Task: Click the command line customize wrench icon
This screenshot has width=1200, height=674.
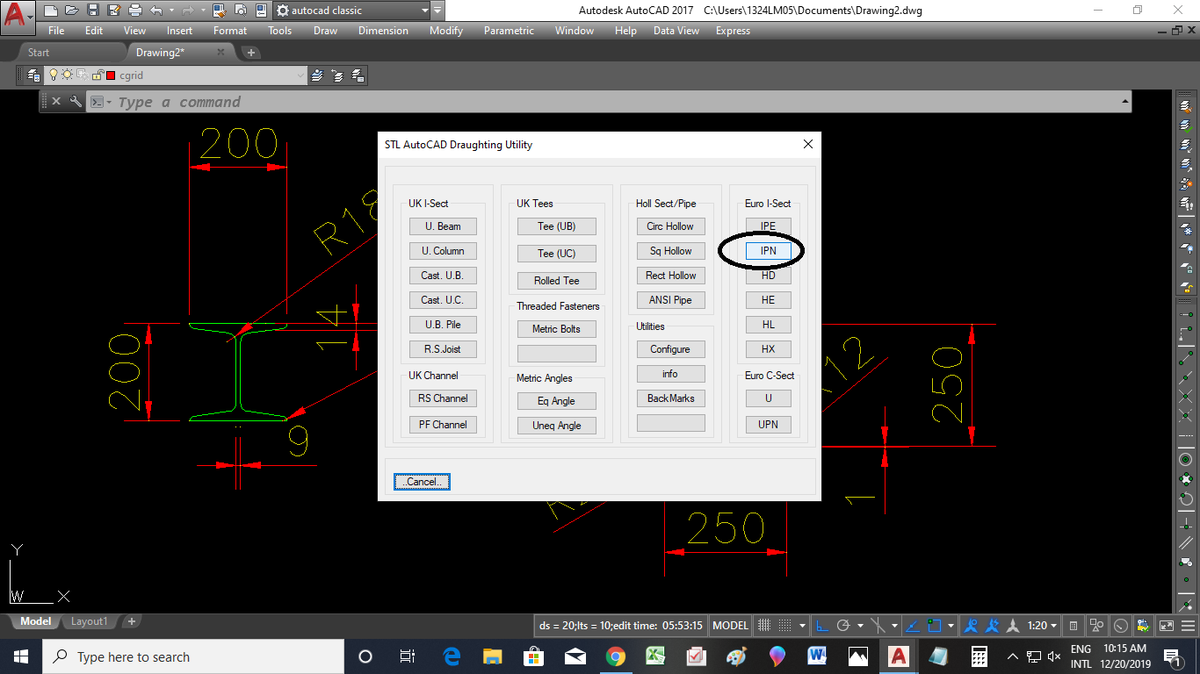Action: pyautogui.click(x=76, y=101)
